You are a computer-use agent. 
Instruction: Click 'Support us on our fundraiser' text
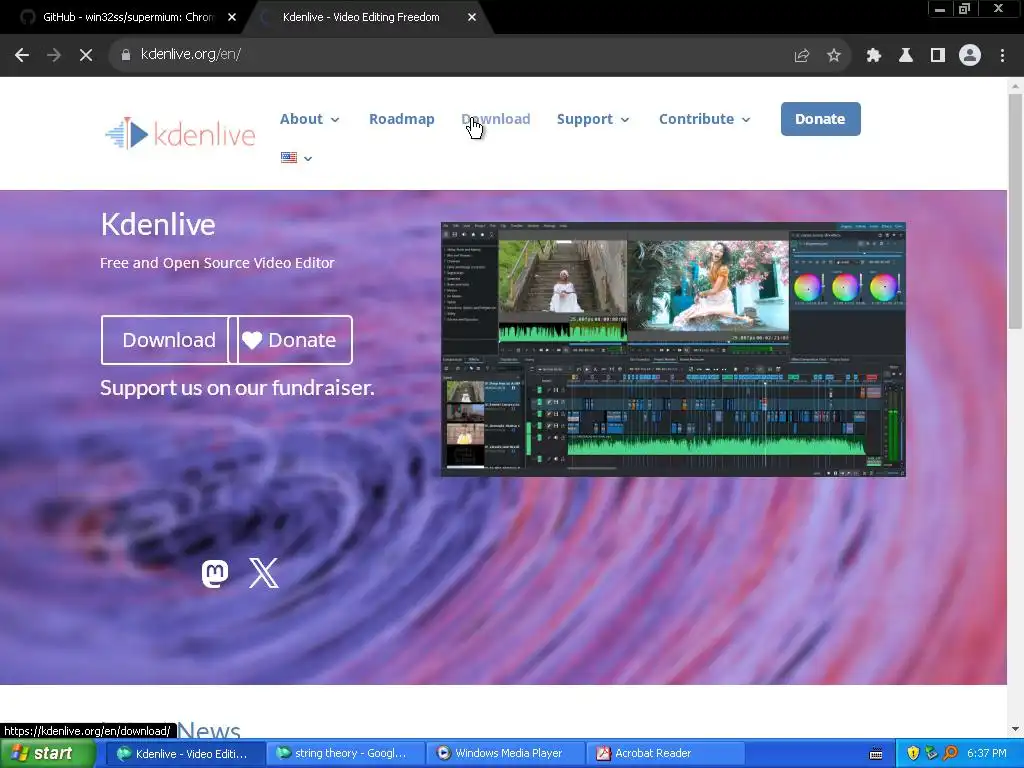pyautogui.click(x=237, y=388)
